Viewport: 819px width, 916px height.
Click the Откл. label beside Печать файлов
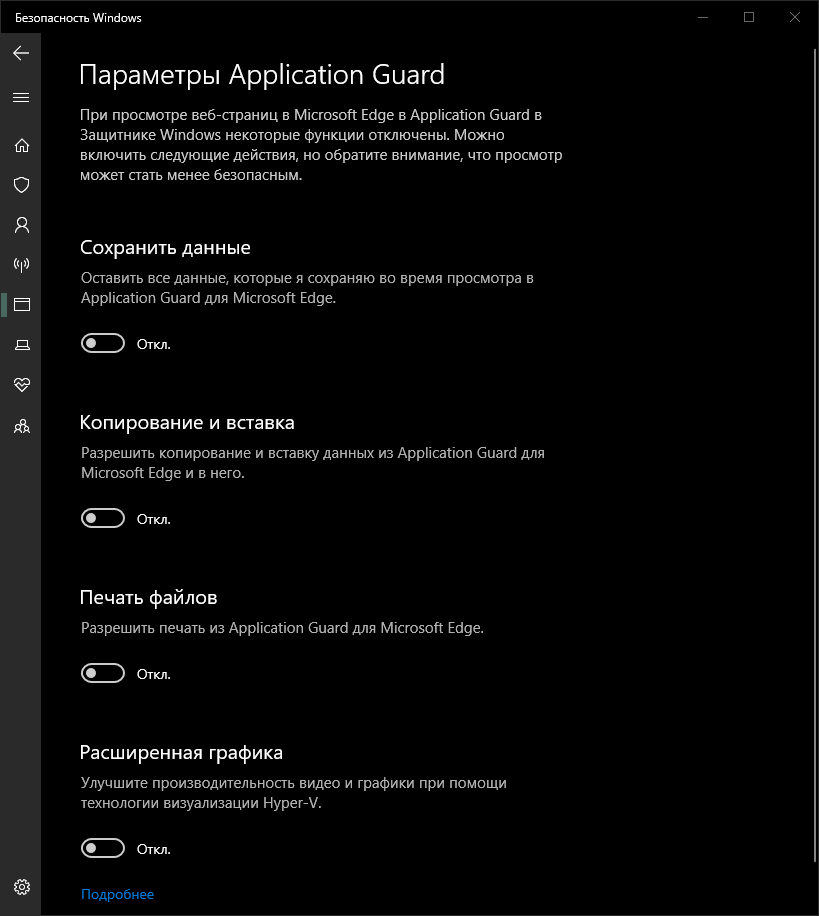(x=152, y=673)
